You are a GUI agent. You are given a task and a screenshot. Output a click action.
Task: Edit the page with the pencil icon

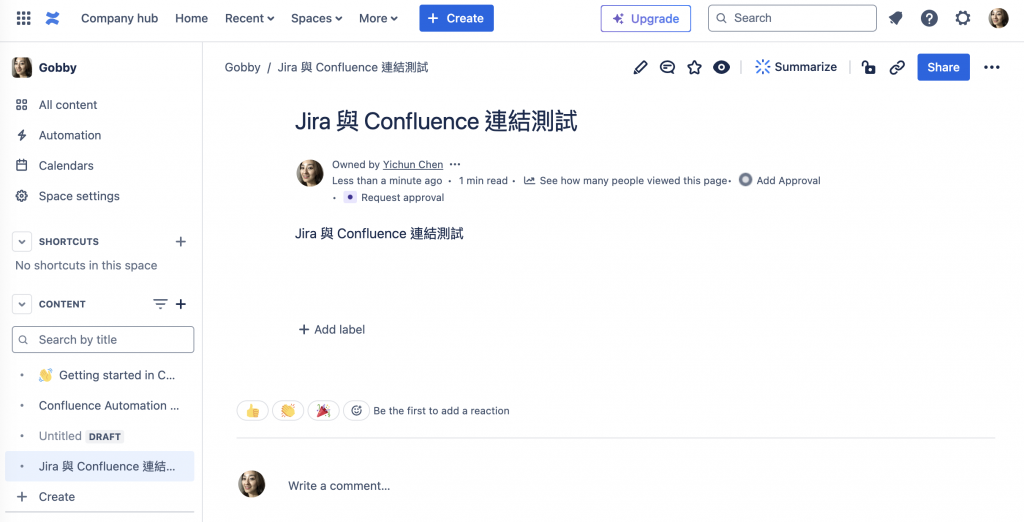(x=641, y=67)
